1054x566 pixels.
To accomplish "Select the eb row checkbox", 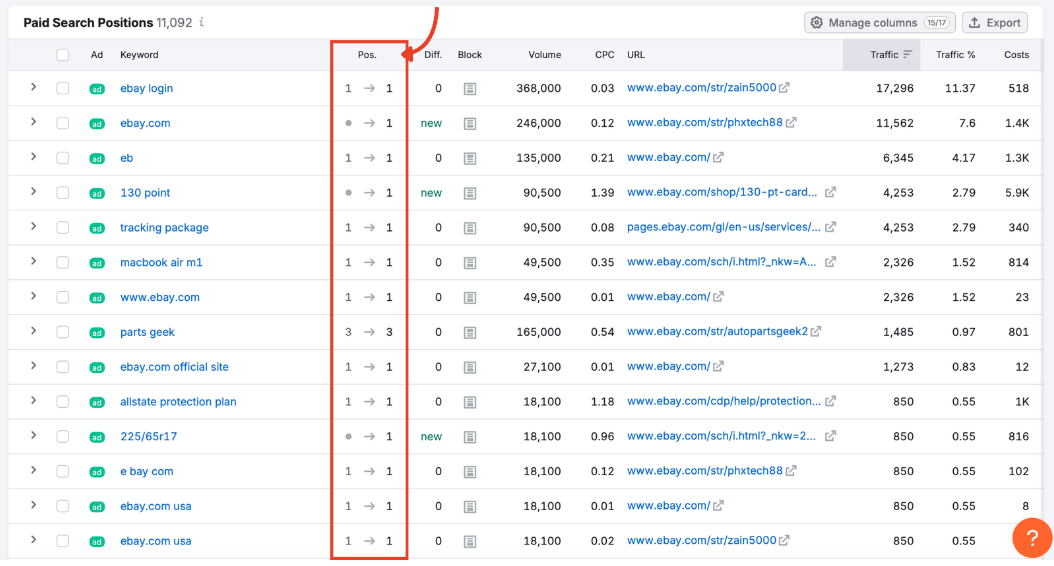I will coord(63,158).
